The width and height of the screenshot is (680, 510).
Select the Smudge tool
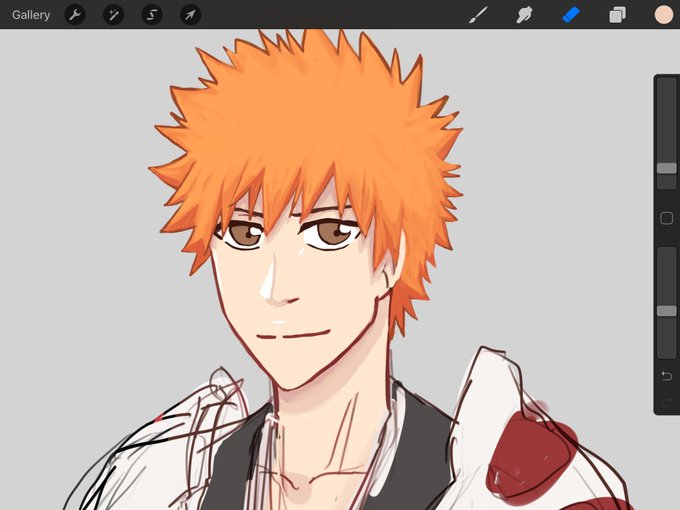pos(524,15)
